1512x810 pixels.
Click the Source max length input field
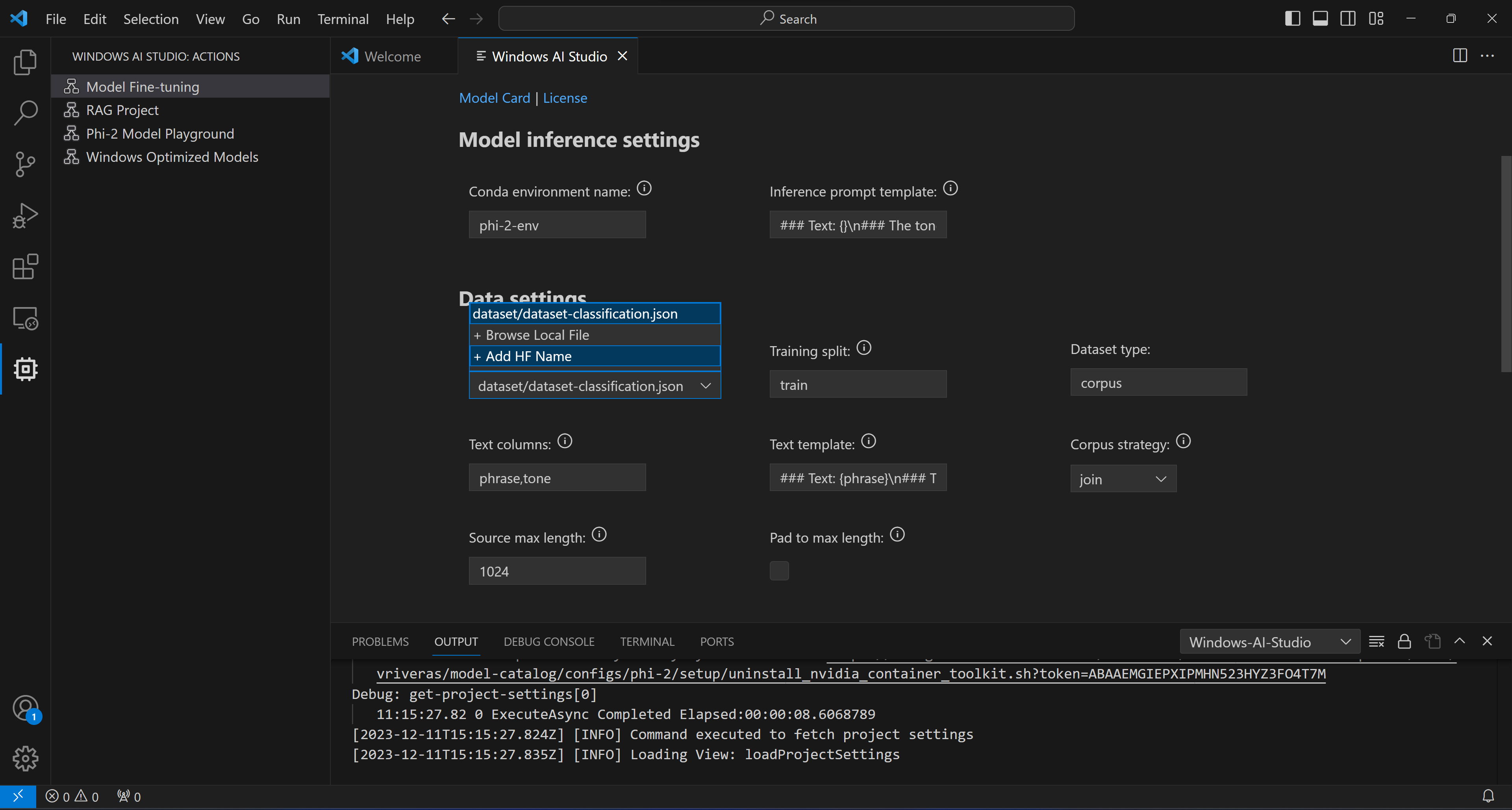click(557, 570)
